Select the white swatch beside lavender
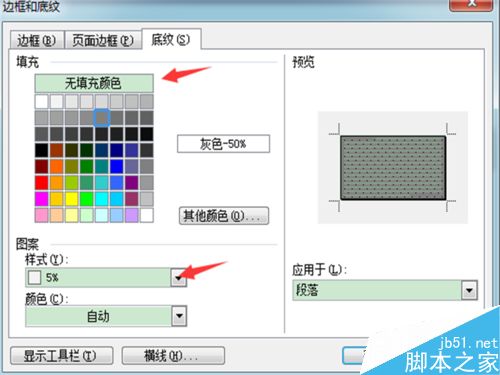 (x=147, y=215)
